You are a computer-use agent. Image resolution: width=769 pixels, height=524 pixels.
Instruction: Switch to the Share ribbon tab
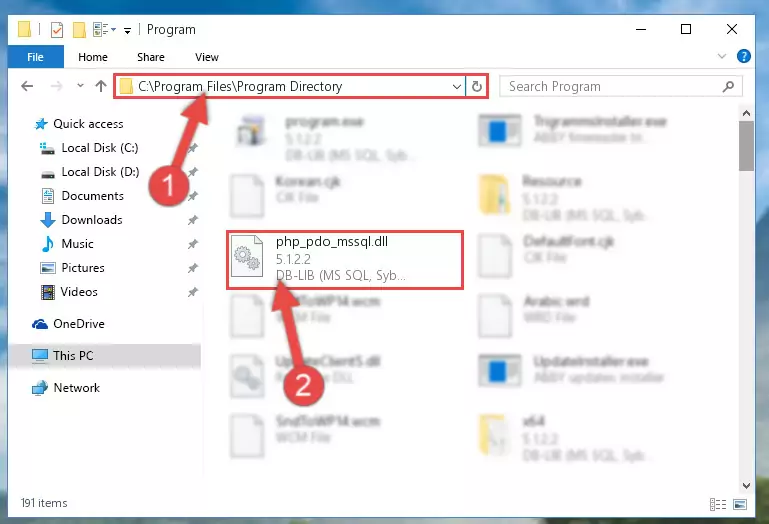[x=151, y=57]
